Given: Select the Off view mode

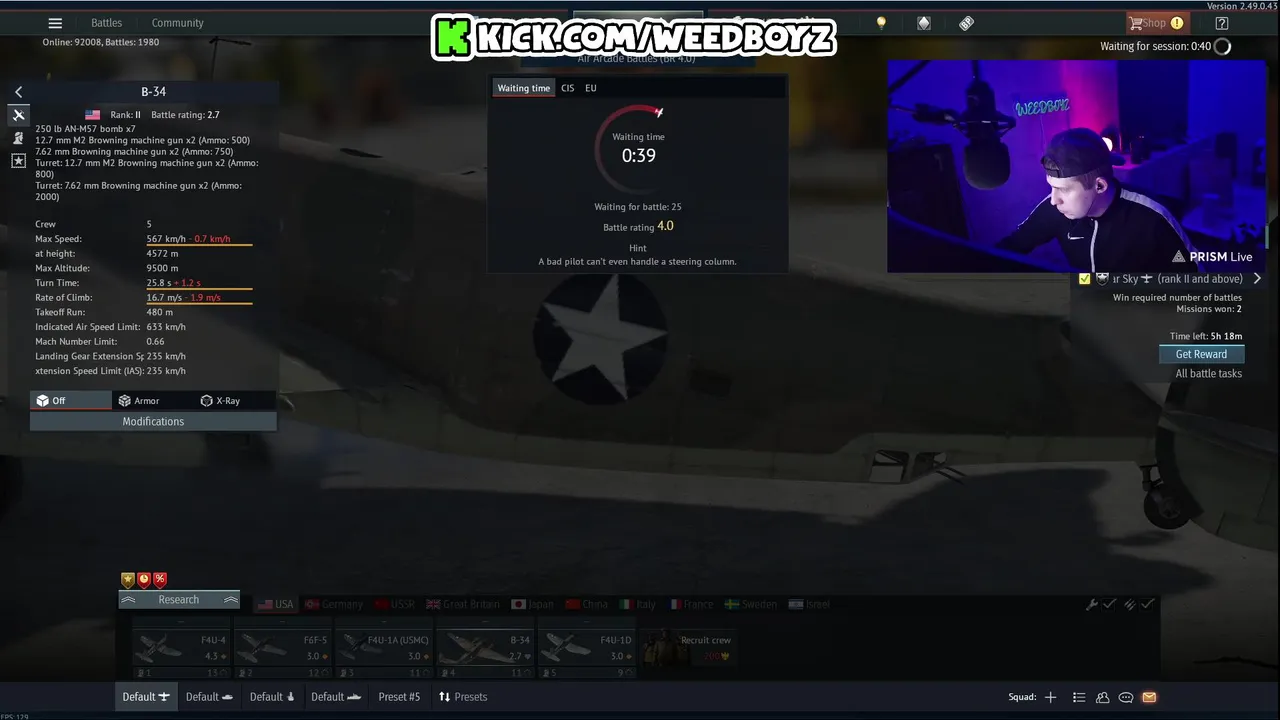Looking at the screenshot, I should (x=71, y=400).
